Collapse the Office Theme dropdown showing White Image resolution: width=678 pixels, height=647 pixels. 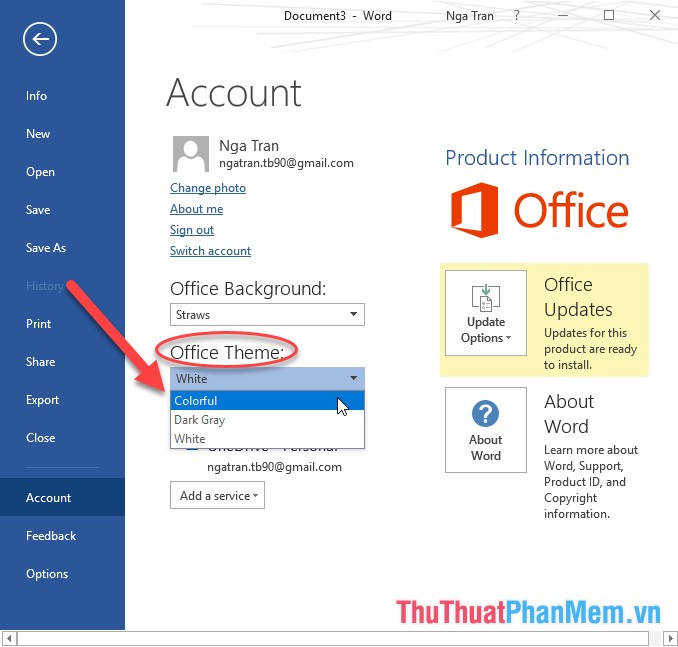(x=267, y=379)
